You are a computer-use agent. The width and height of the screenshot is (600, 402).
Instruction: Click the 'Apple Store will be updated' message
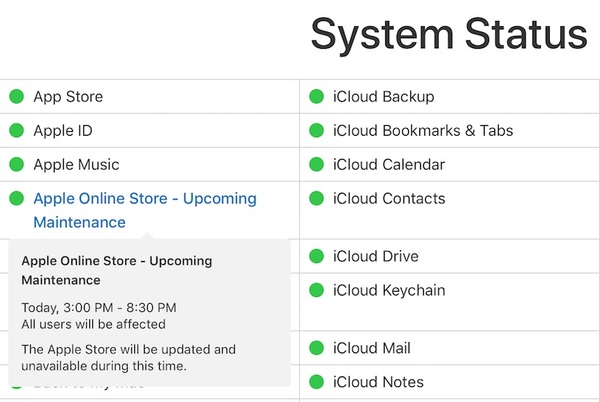click(x=129, y=358)
